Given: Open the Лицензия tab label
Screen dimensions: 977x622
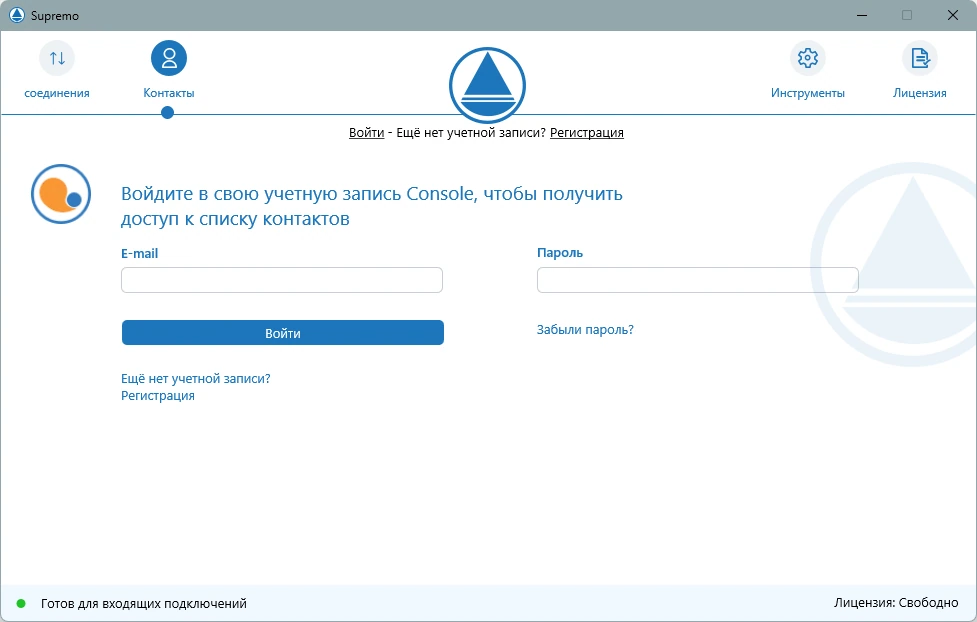Looking at the screenshot, I should pos(920,93).
